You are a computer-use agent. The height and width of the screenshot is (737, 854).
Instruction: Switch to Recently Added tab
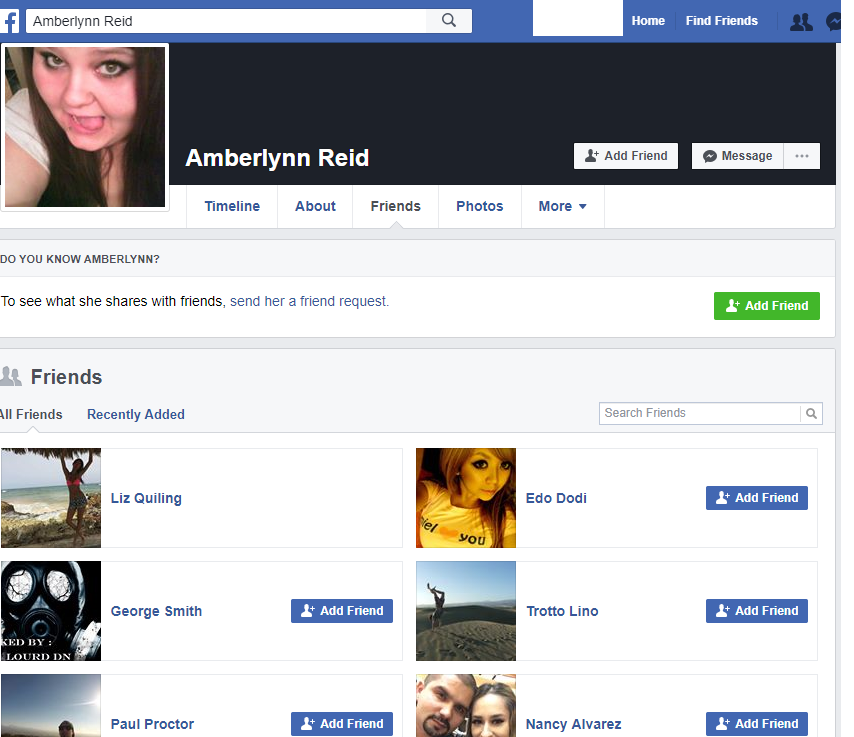(136, 415)
